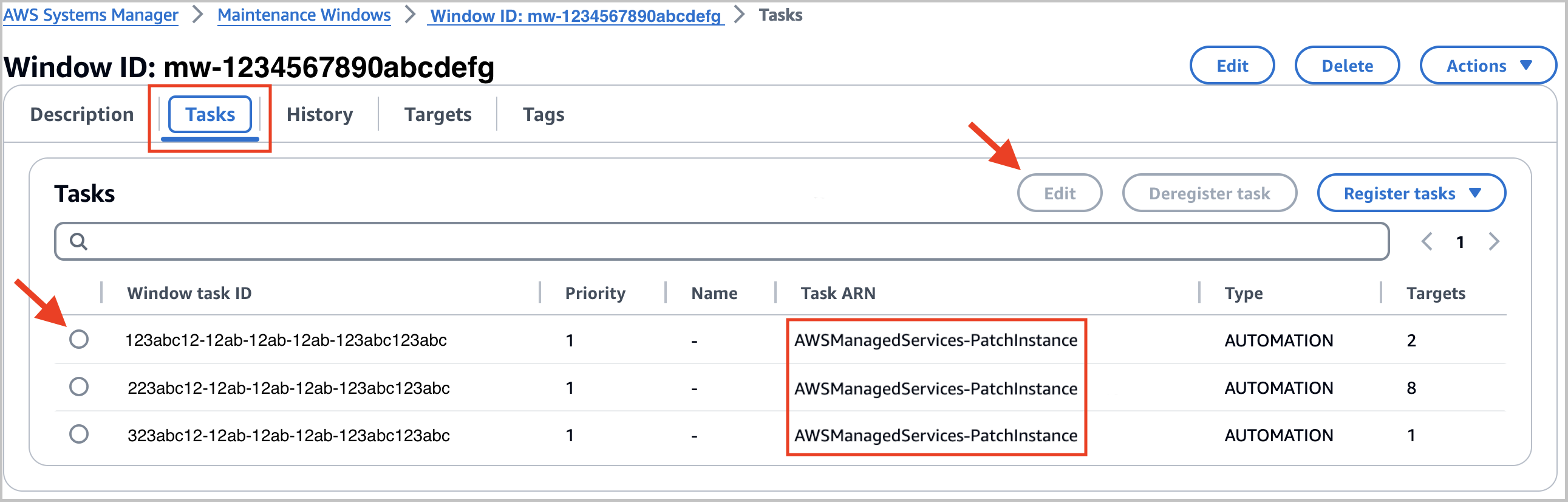The height and width of the screenshot is (502, 1568).
Task: Focus the Tasks search input field
Action: point(731,242)
